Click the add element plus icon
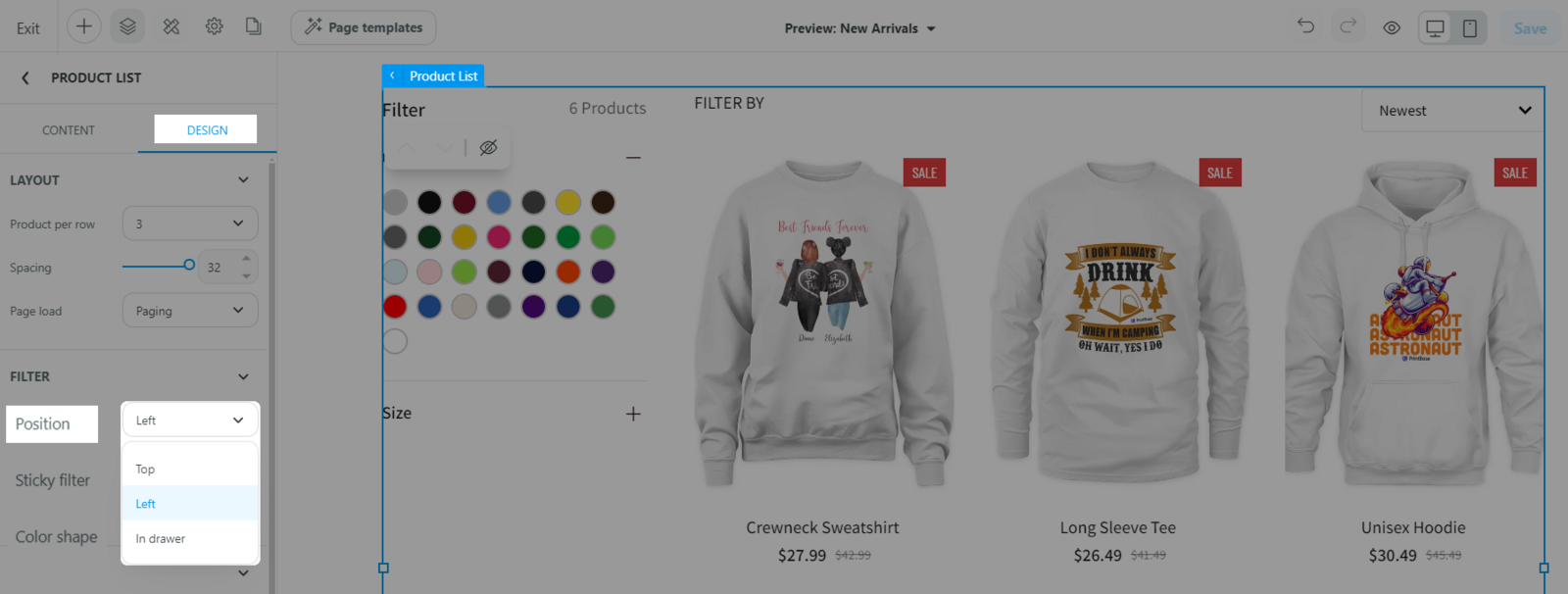The image size is (1568, 594). click(84, 26)
